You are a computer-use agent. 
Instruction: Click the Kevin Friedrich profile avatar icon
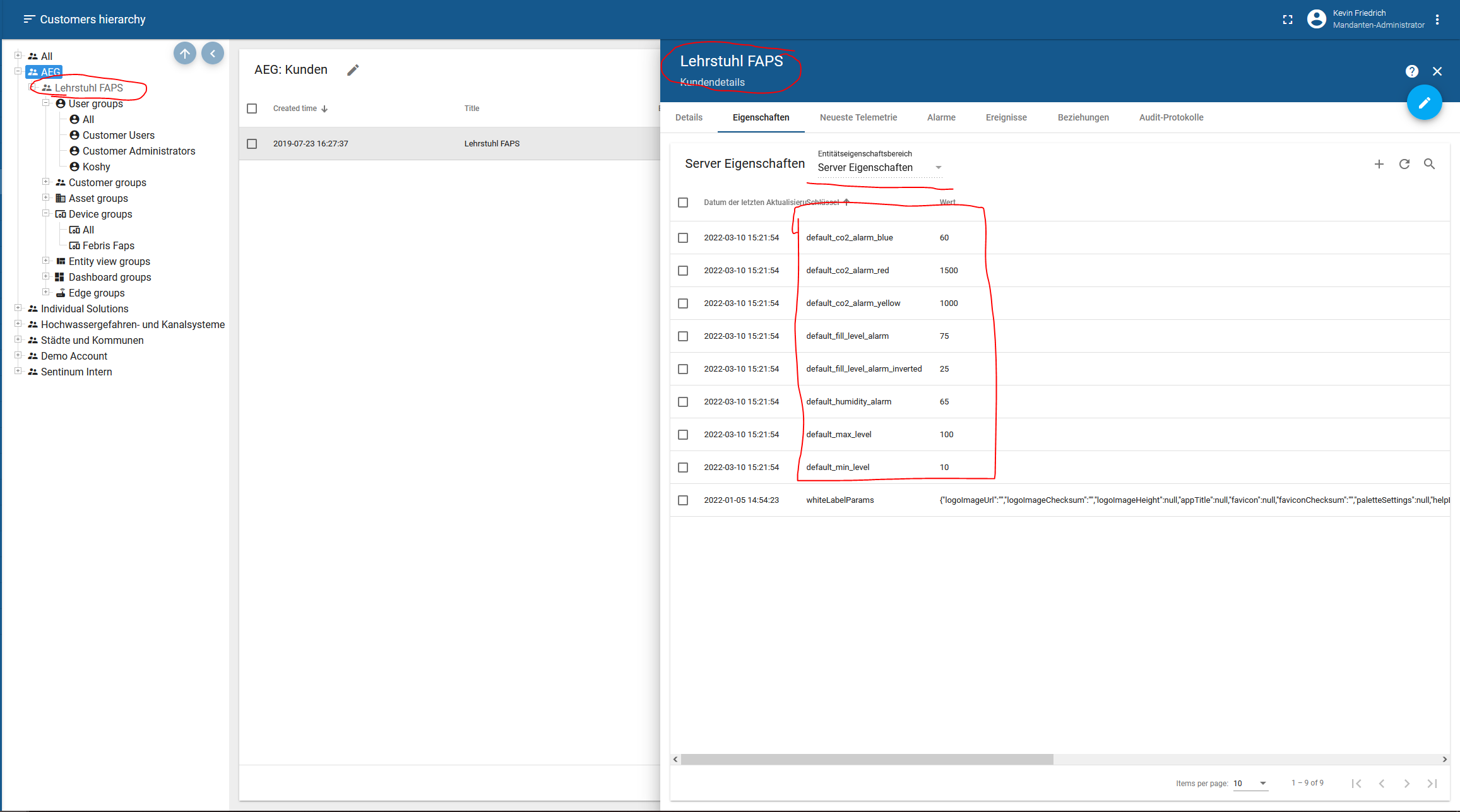1317,19
